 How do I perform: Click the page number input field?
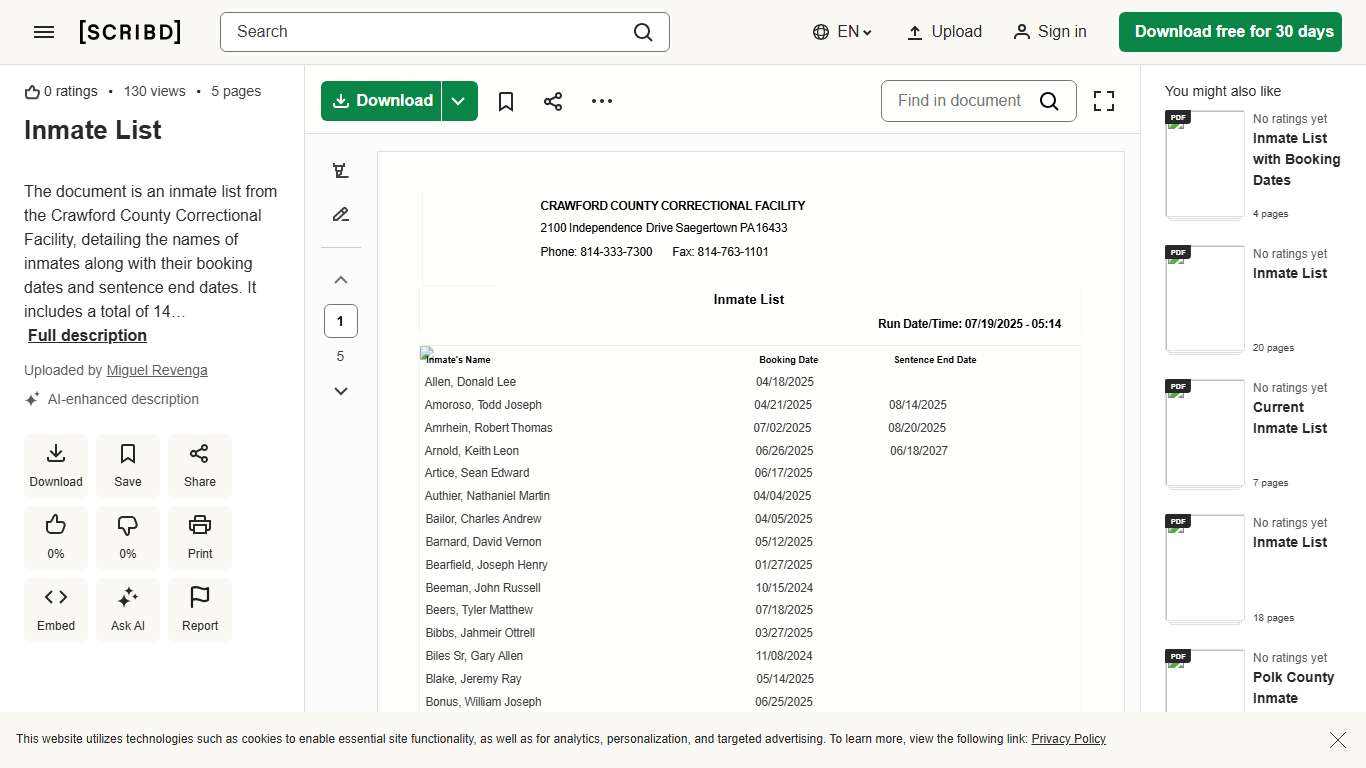(x=340, y=321)
